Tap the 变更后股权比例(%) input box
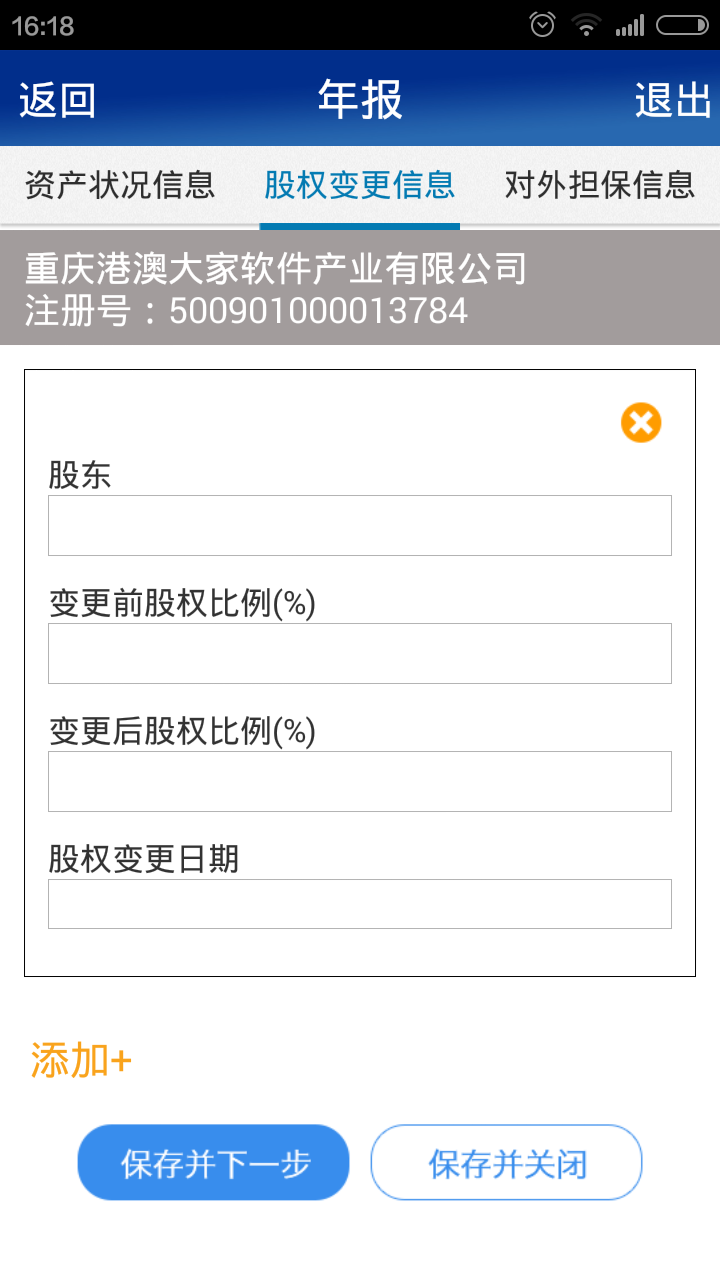Viewport: 720px width, 1280px height. point(360,781)
